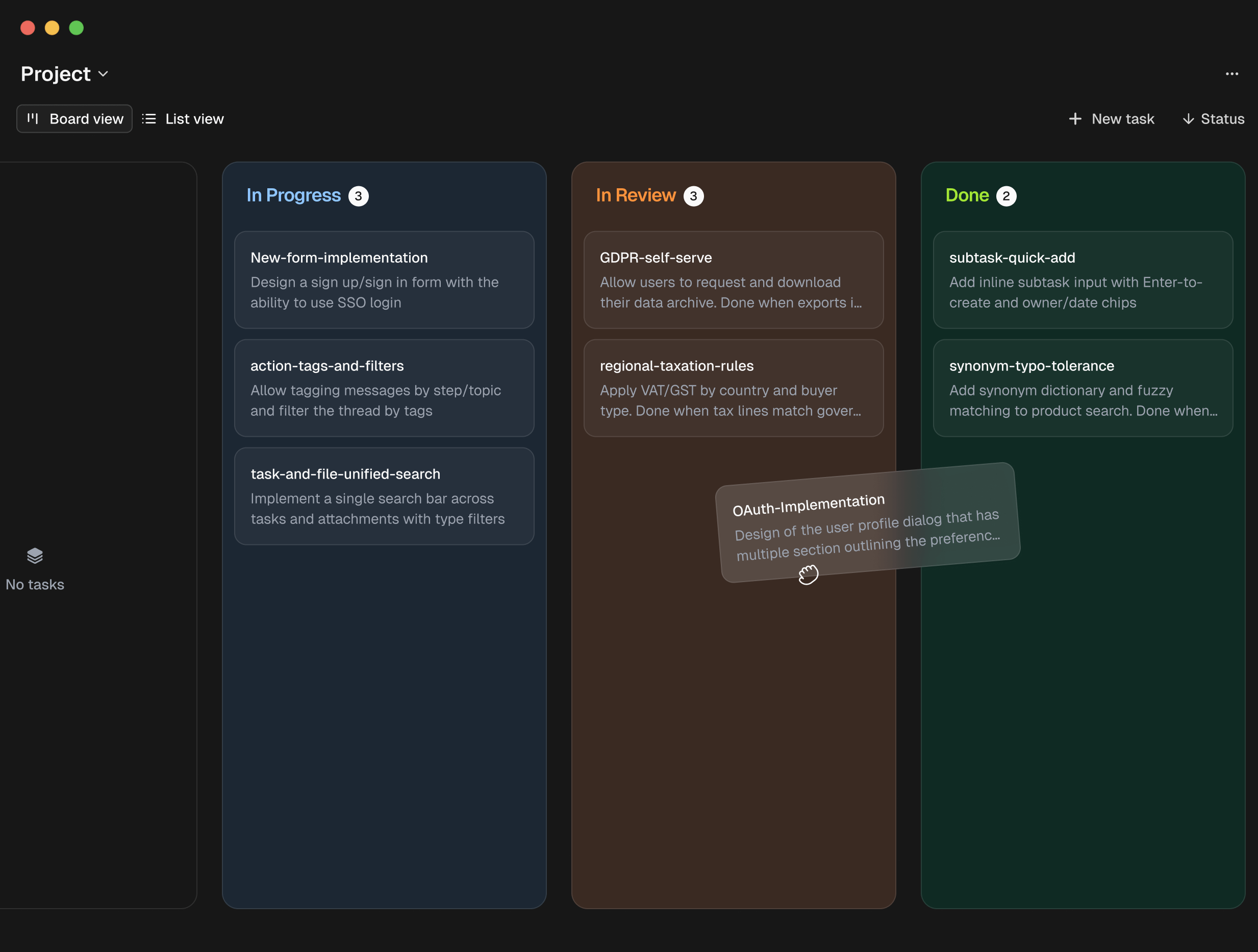Switch to List view tab
Viewport: 1258px width, 952px height.
[183, 118]
